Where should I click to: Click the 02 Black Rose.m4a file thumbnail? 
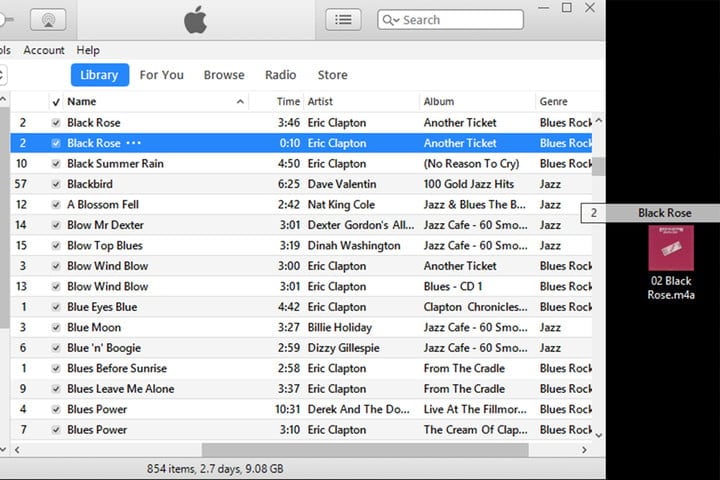[x=671, y=248]
